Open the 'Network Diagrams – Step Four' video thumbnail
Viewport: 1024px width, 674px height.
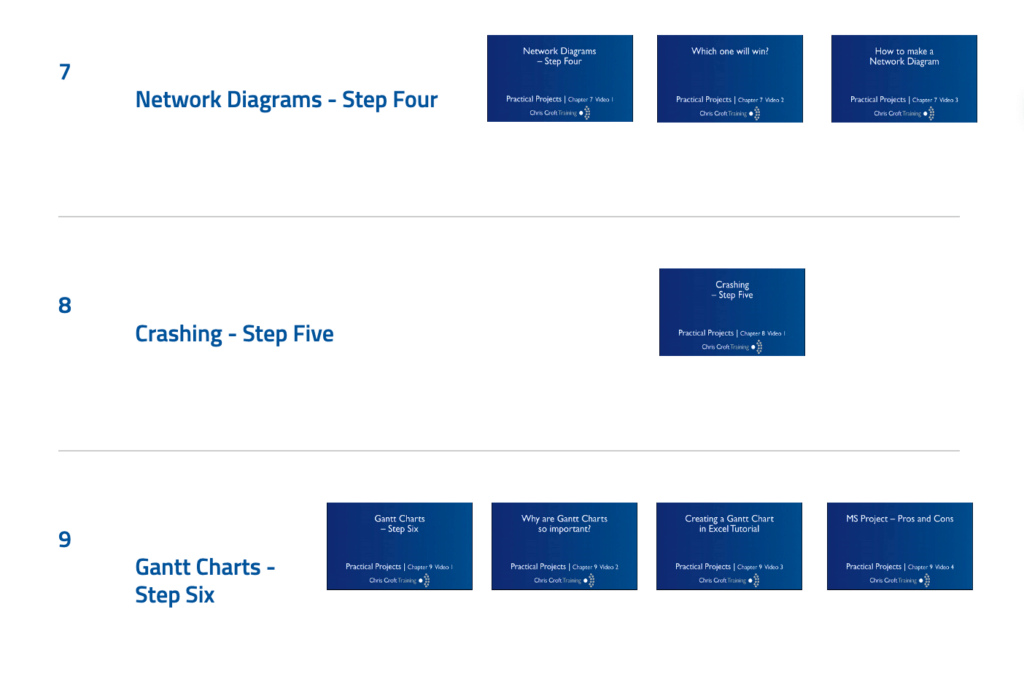[x=559, y=78]
